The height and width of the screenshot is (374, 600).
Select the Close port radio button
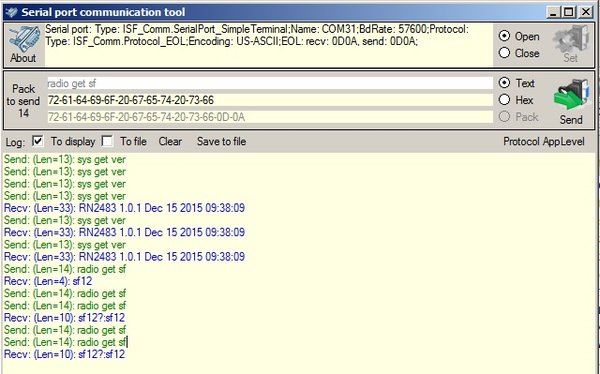504,53
